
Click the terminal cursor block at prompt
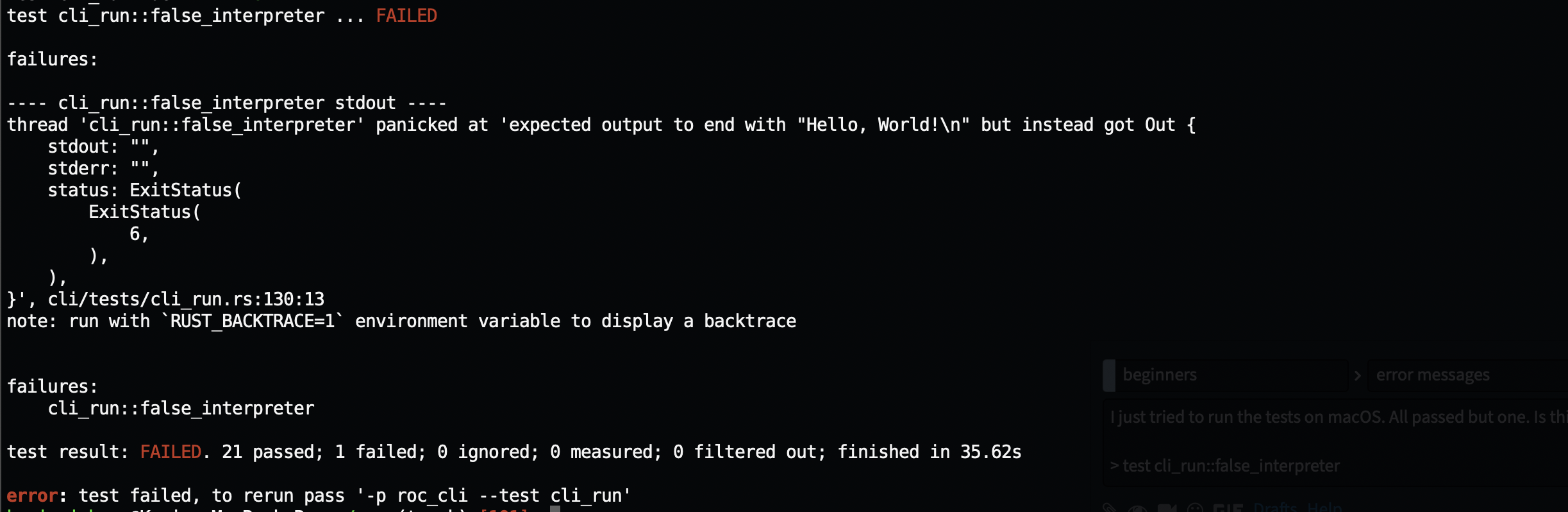point(555,508)
